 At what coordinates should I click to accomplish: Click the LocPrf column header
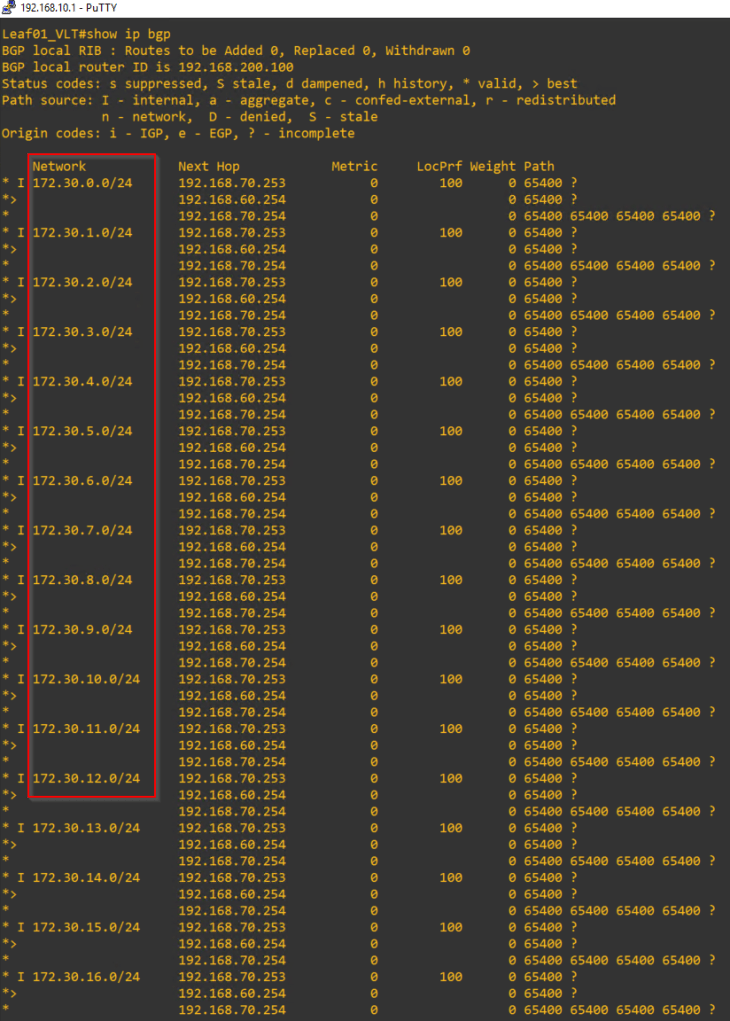(438, 167)
